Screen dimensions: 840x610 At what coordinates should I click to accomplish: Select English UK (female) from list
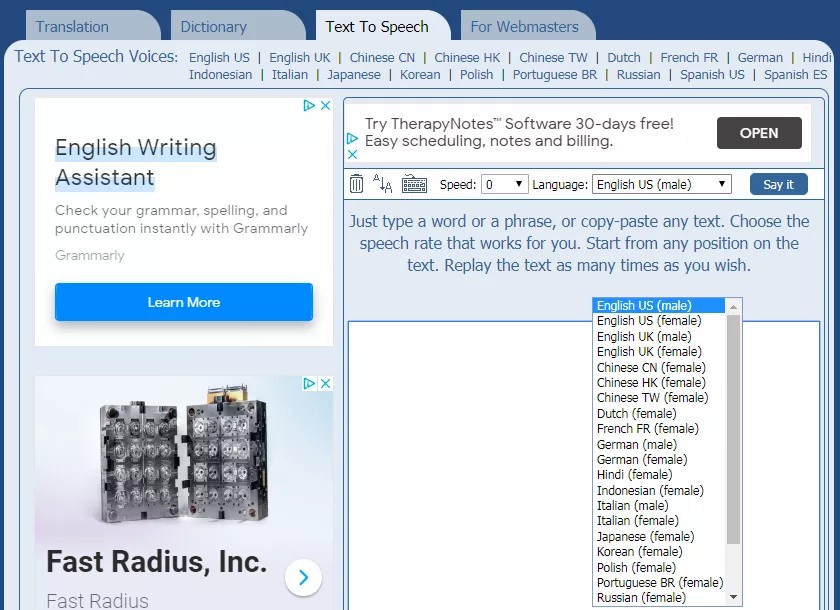point(649,352)
